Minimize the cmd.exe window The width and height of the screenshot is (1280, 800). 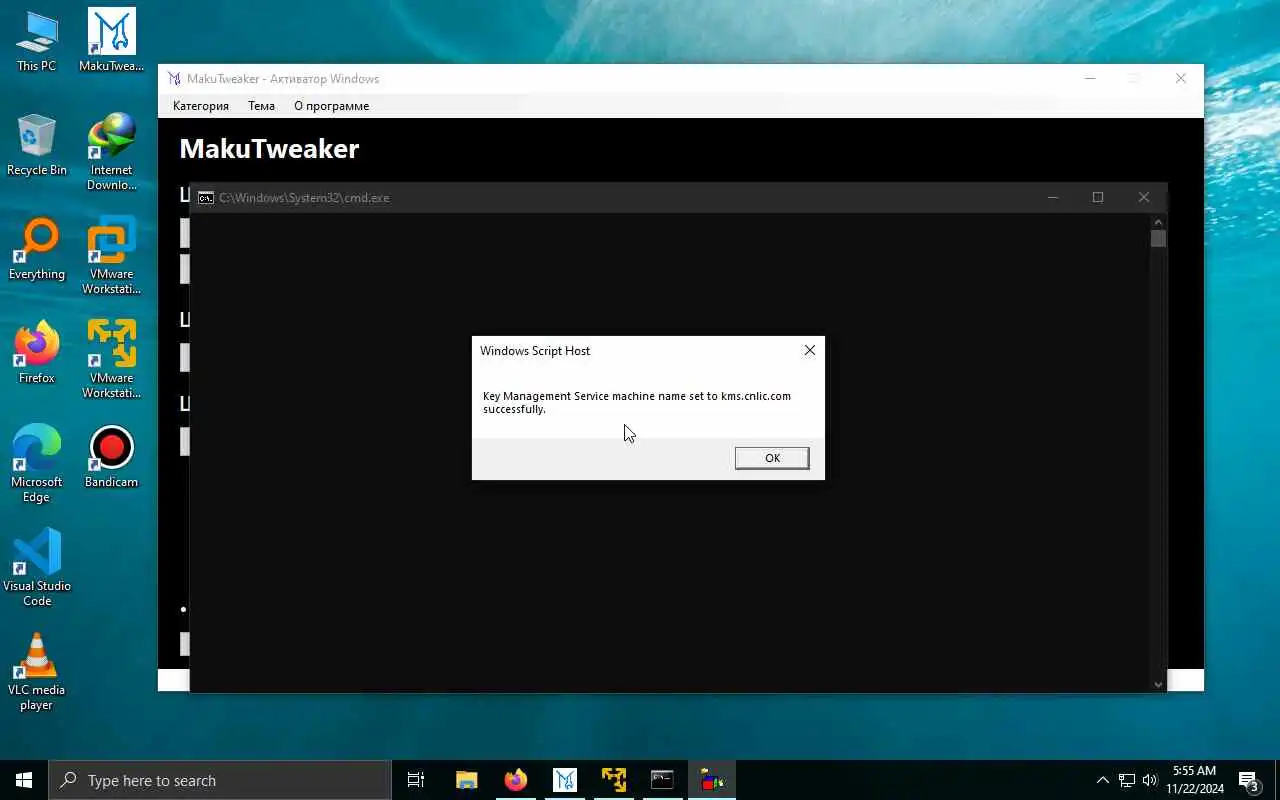pos(1052,197)
